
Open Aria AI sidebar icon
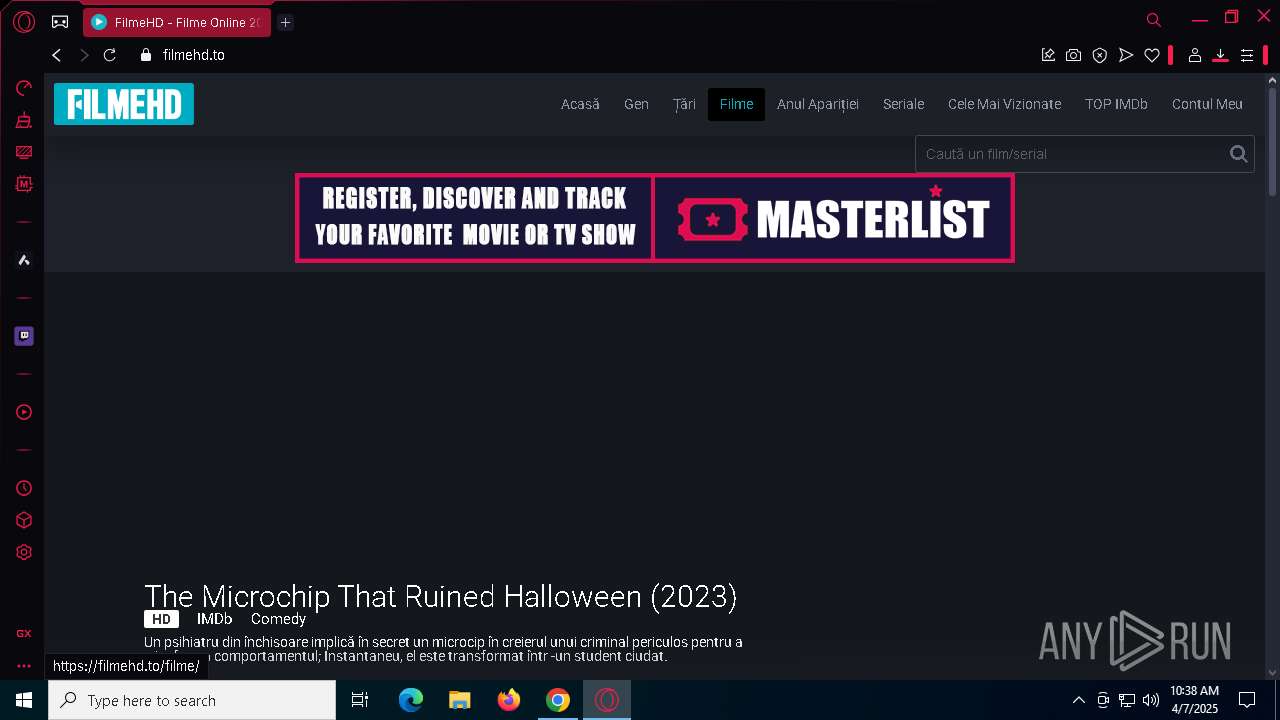24,260
